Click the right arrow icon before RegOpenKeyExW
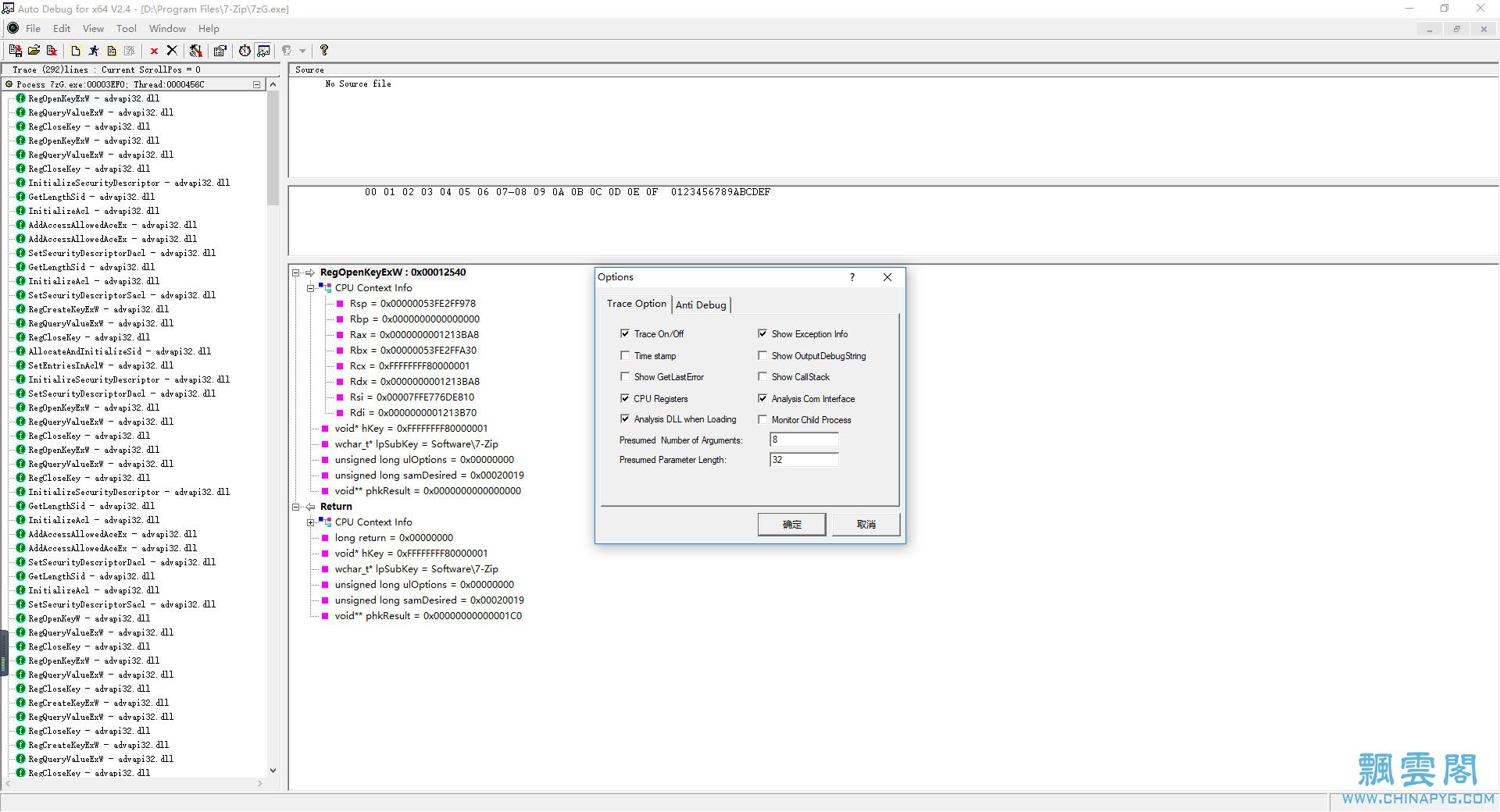 point(310,272)
